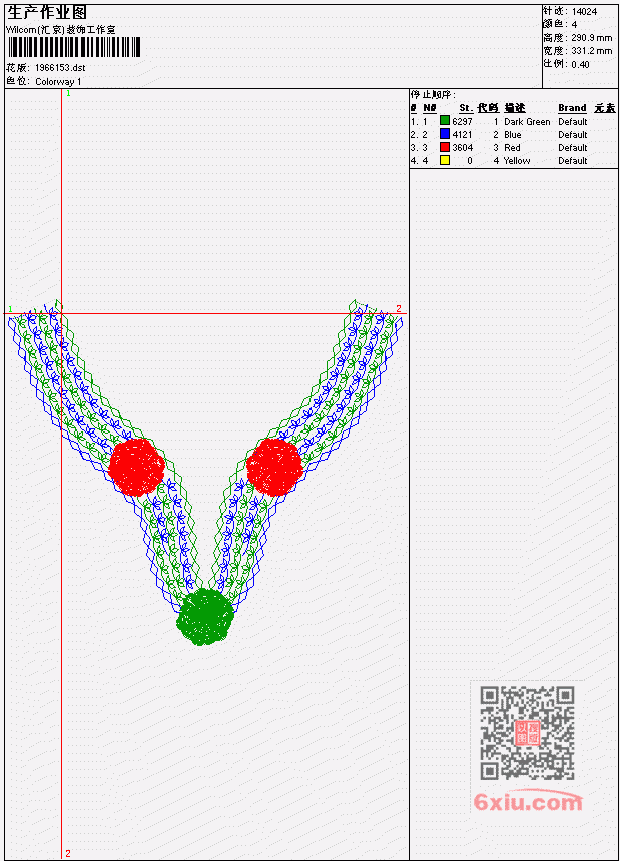The height and width of the screenshot is (861, 620).
Task: Click the stitch count value 14024
Action: pyautogui.click(x=584, y=12)
